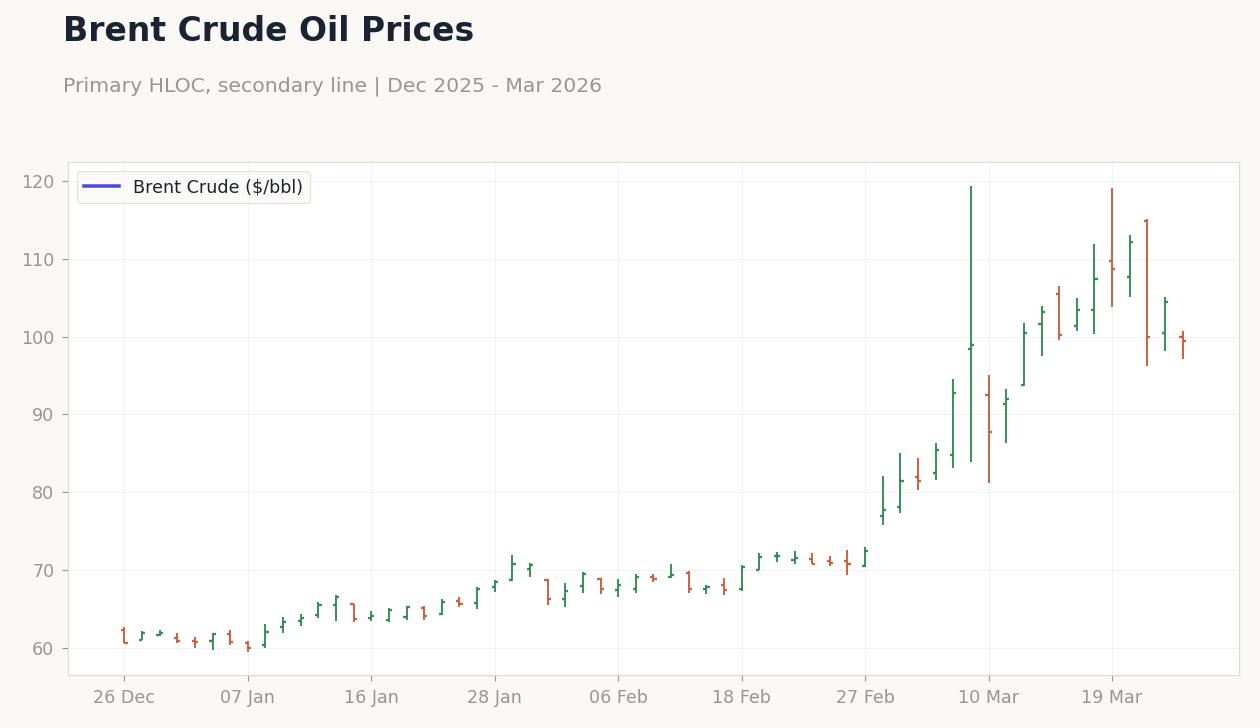Click the x-axis label 19 Mar

pos(1111,698)
